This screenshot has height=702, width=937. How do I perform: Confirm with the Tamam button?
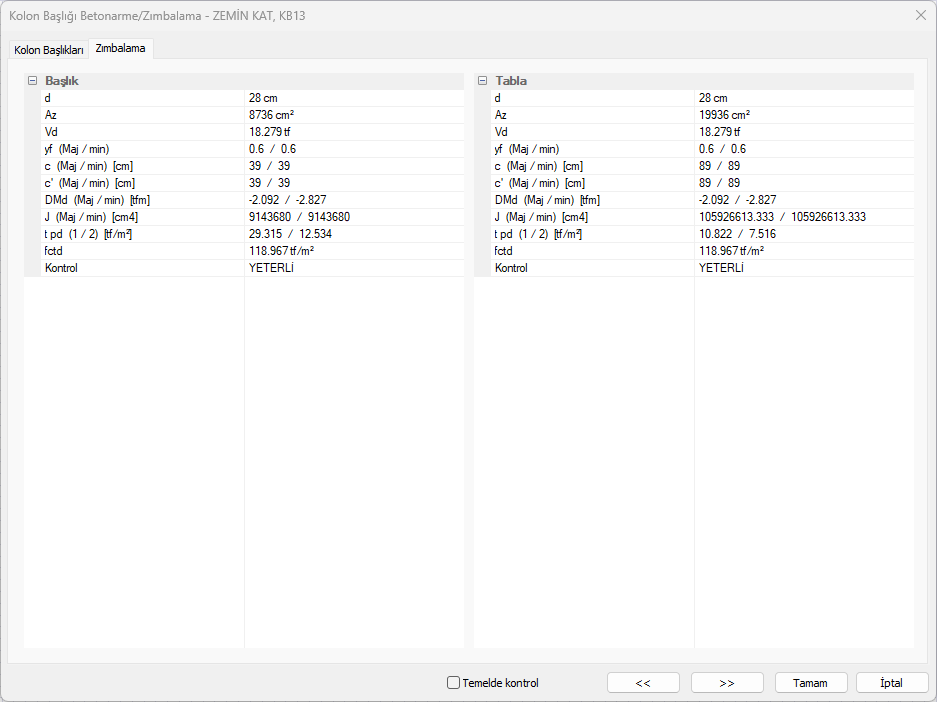click(x=810, y=683)
